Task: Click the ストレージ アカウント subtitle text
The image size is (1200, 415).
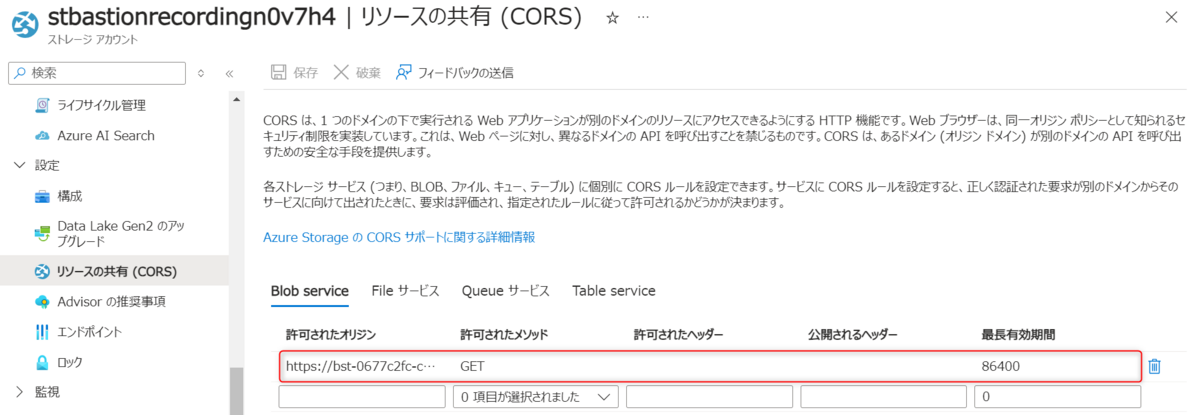Action: (92, 40)
